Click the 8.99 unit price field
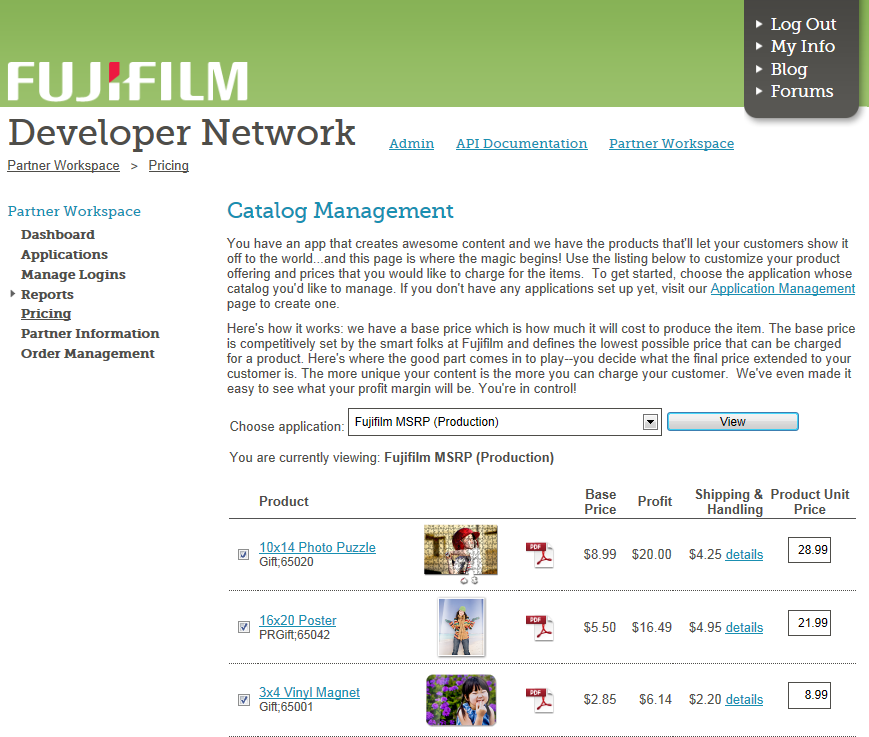This screenshot has height=737, width=869. [809, 695]
